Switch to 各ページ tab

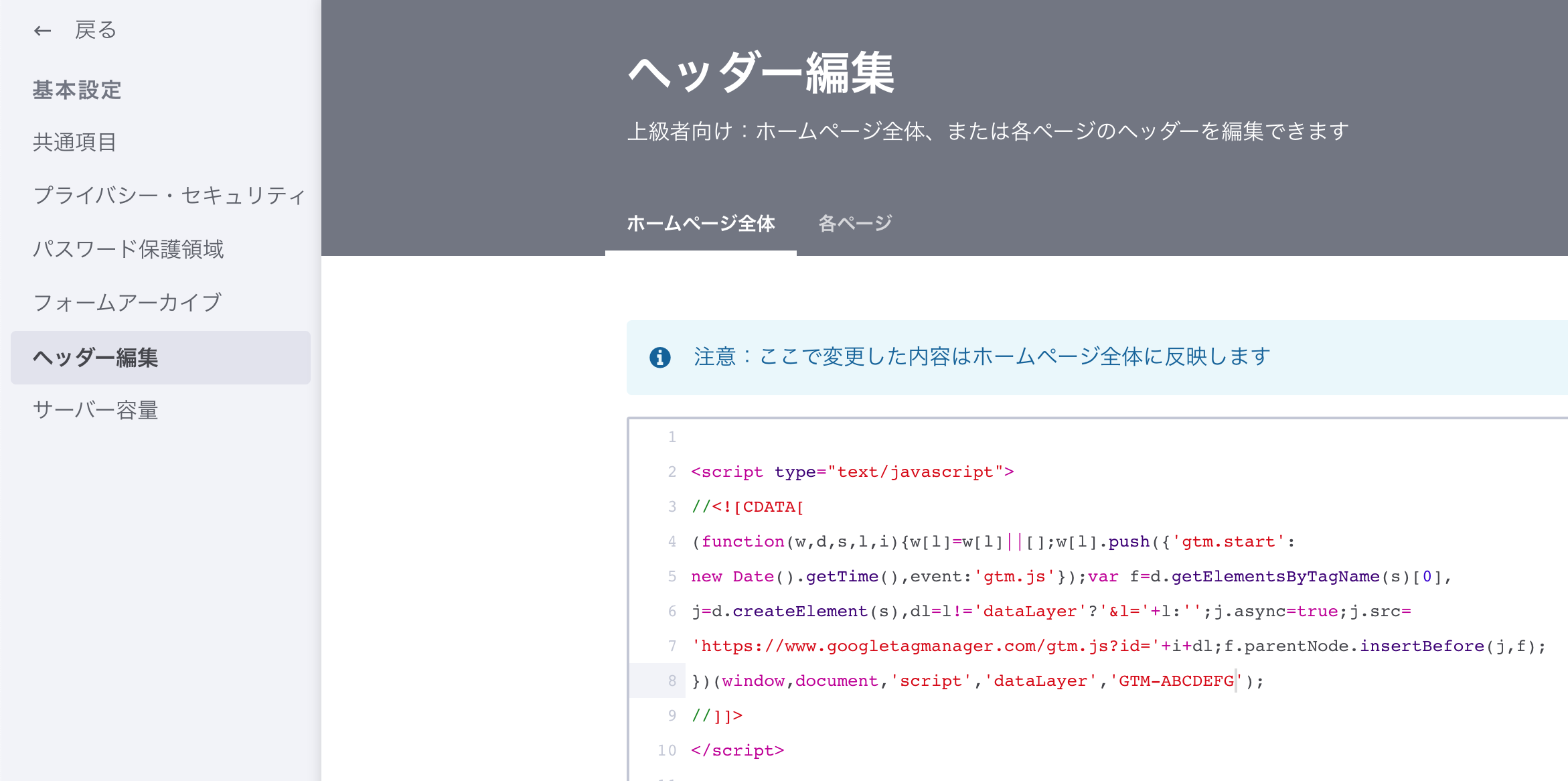click(x=855, y=223)
